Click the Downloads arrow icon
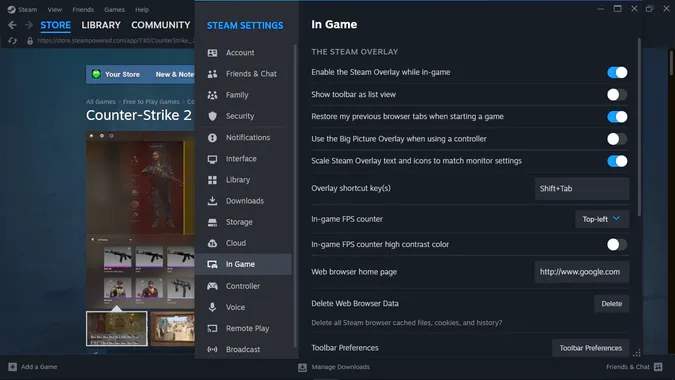This screenshot has height=380, width=675. [x=212, y=201]
